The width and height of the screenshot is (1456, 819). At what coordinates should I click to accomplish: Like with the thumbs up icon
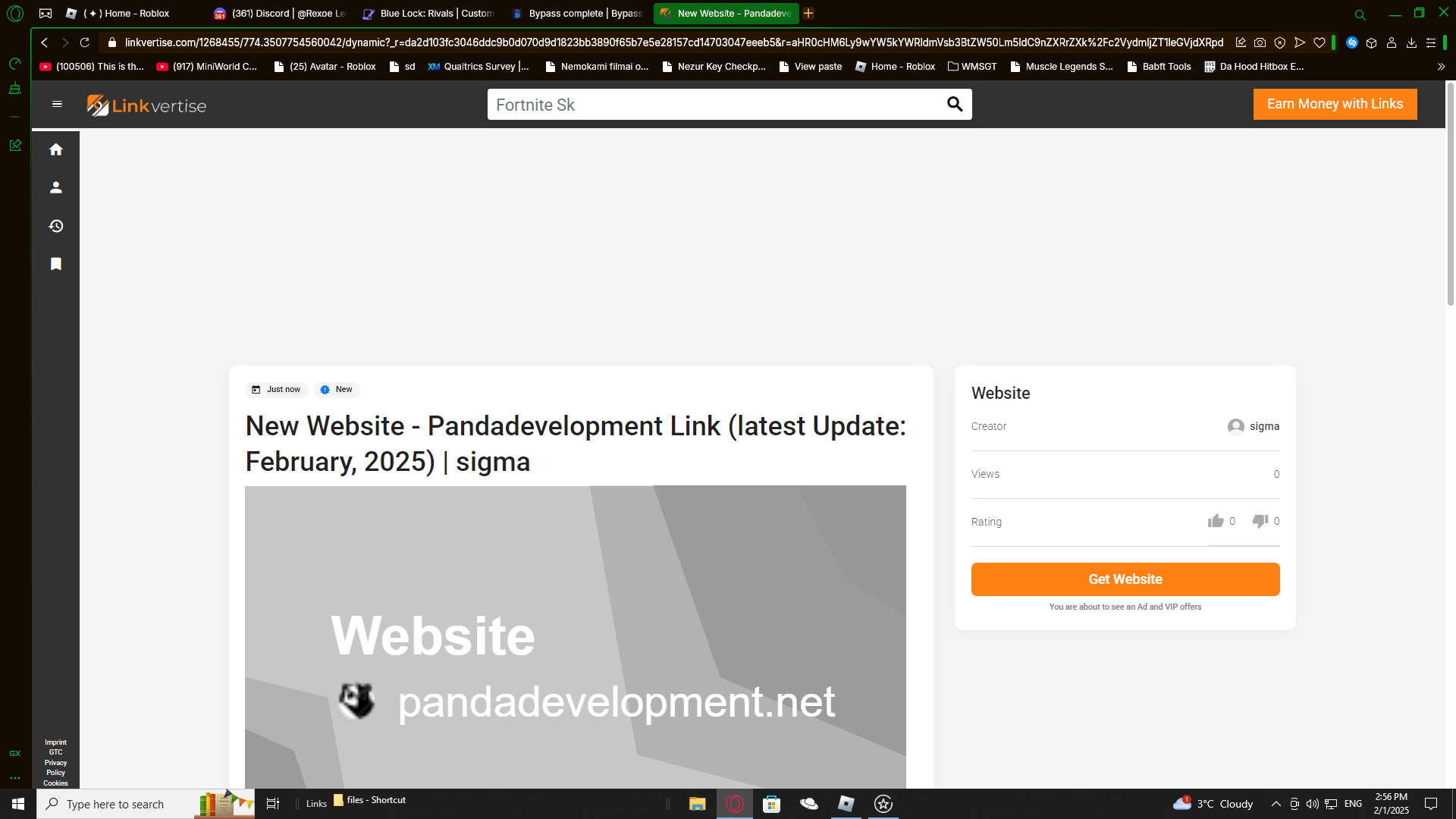[x=1216, y=521]
